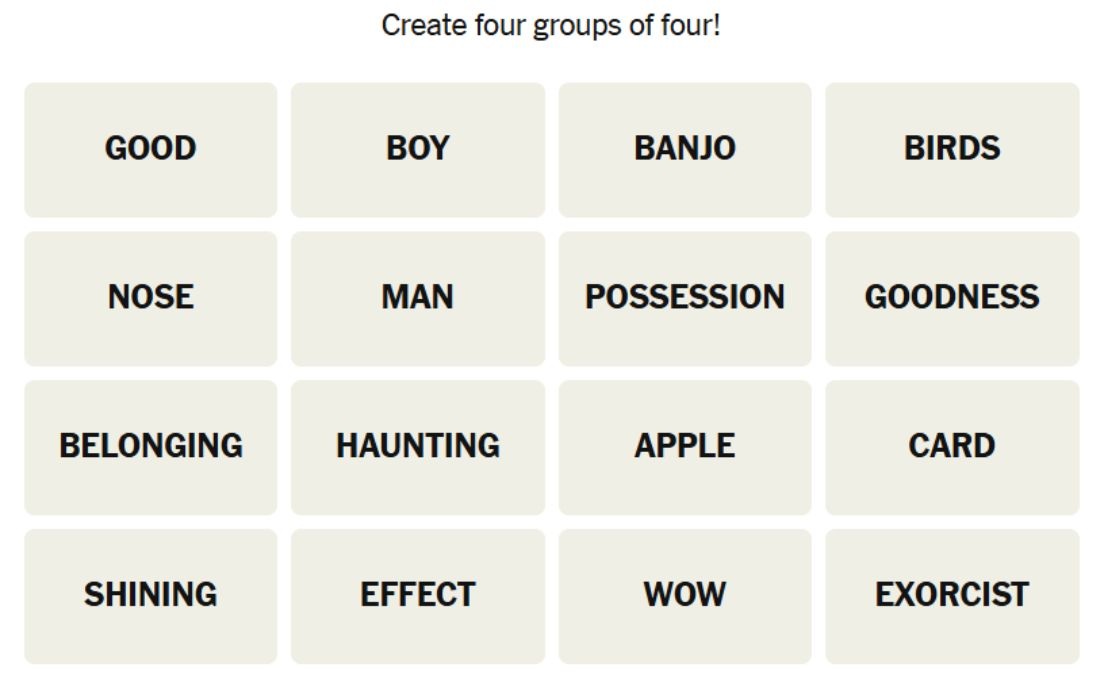Pick the EFFECT tile
Screen dimensions: 1101x675
click(x=418, y=596)
